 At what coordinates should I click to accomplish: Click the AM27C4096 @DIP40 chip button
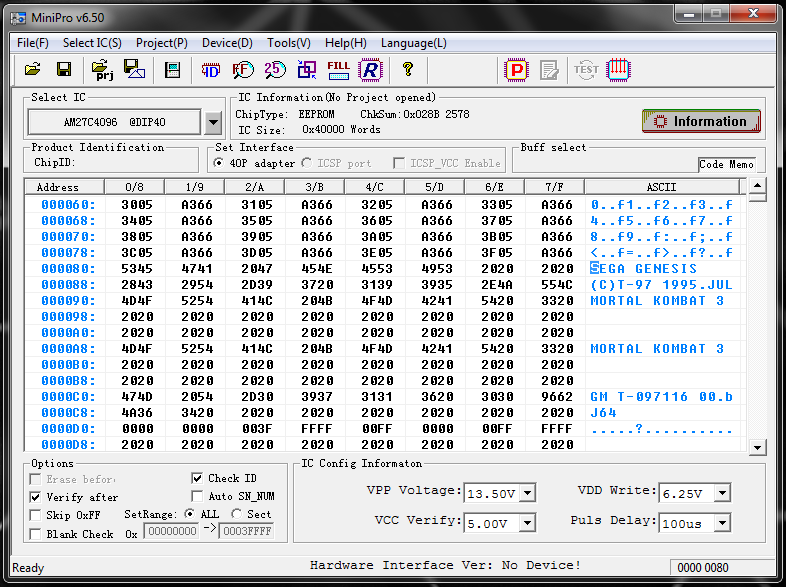pos(114,122)
